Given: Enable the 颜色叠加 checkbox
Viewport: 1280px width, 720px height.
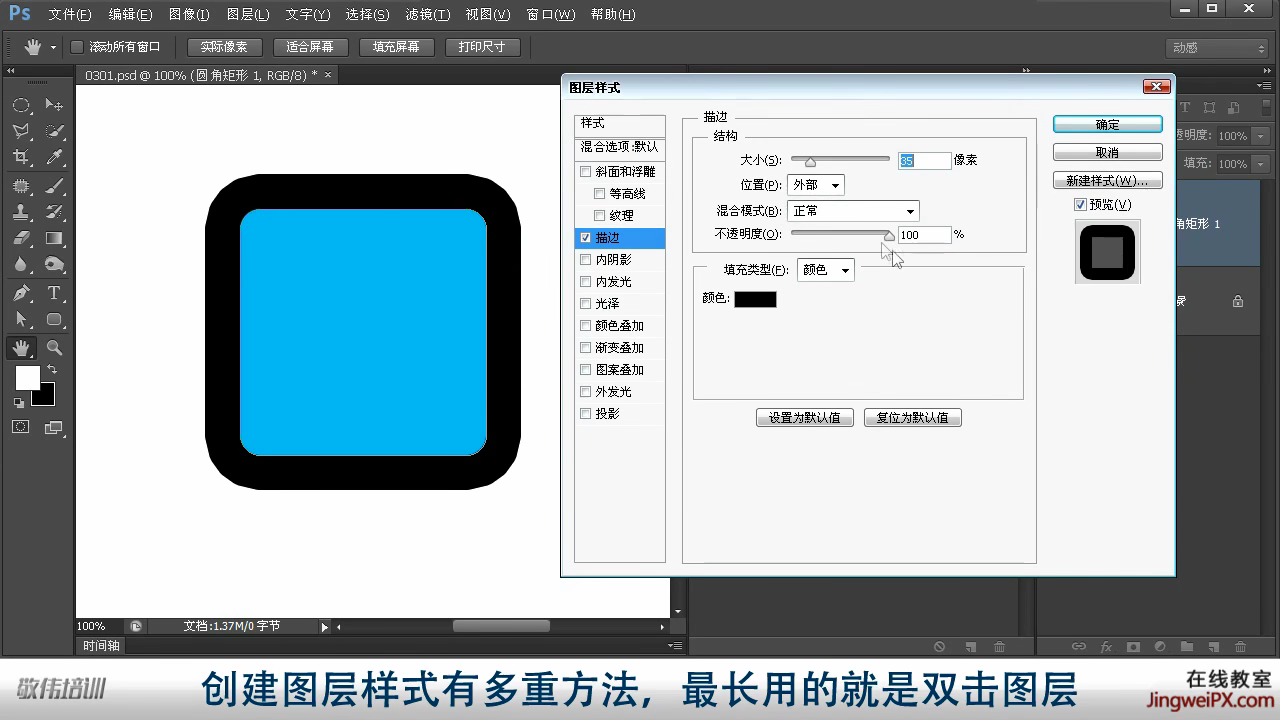Looking at the screenshot, I should [586, 326].
